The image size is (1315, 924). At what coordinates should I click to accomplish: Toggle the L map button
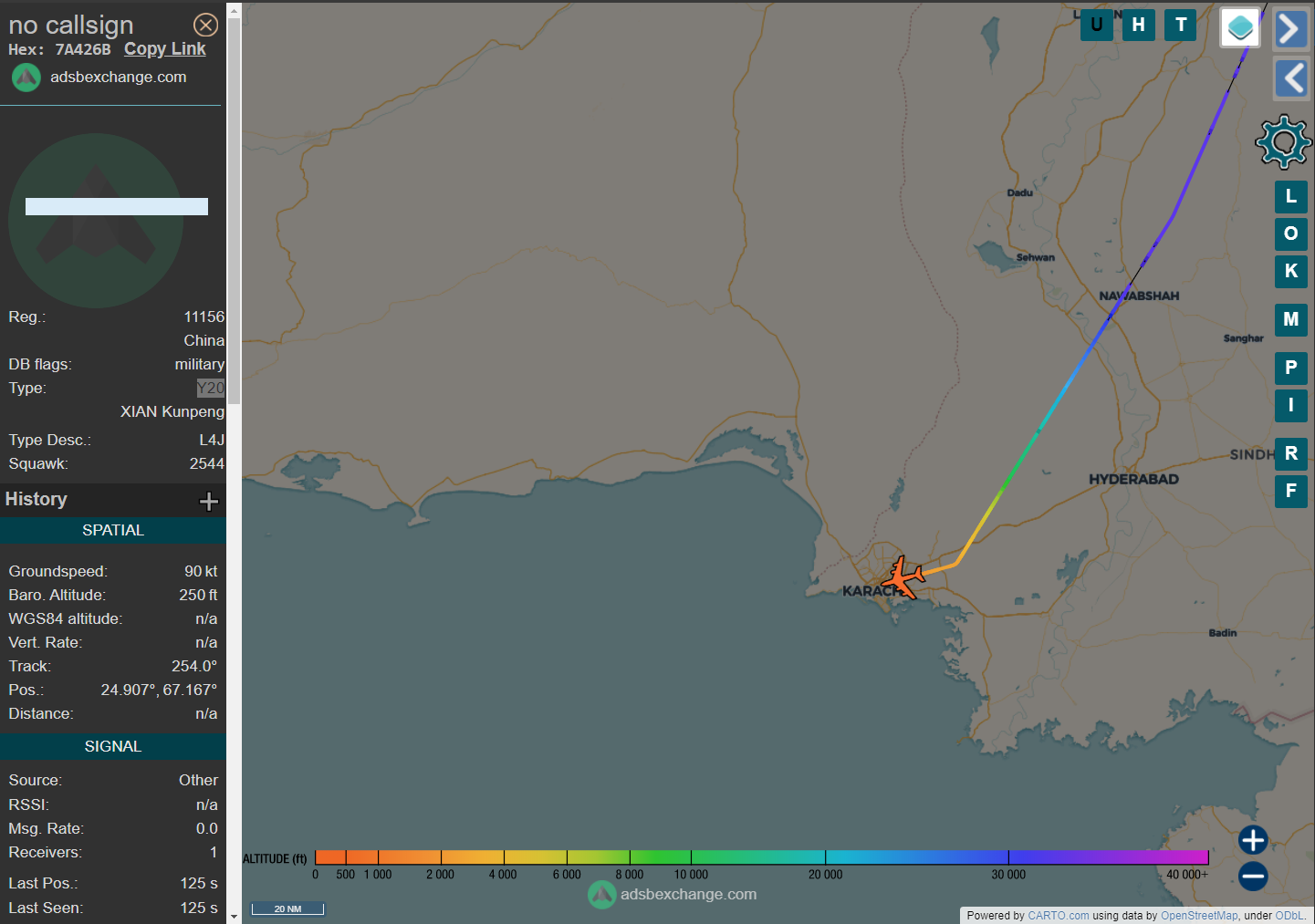[1291, 196]
